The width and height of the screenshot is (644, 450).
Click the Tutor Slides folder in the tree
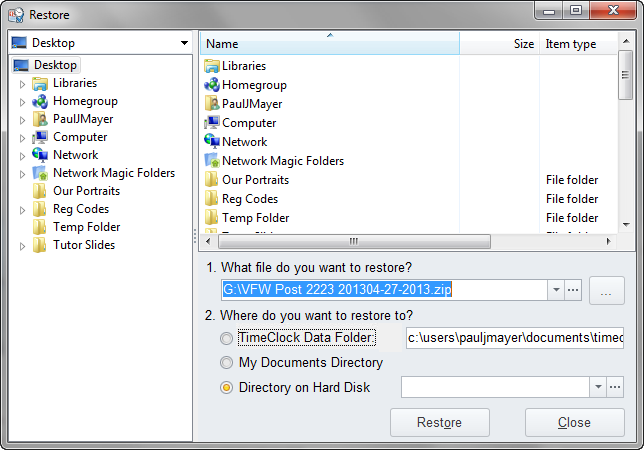tap(84, 245)
